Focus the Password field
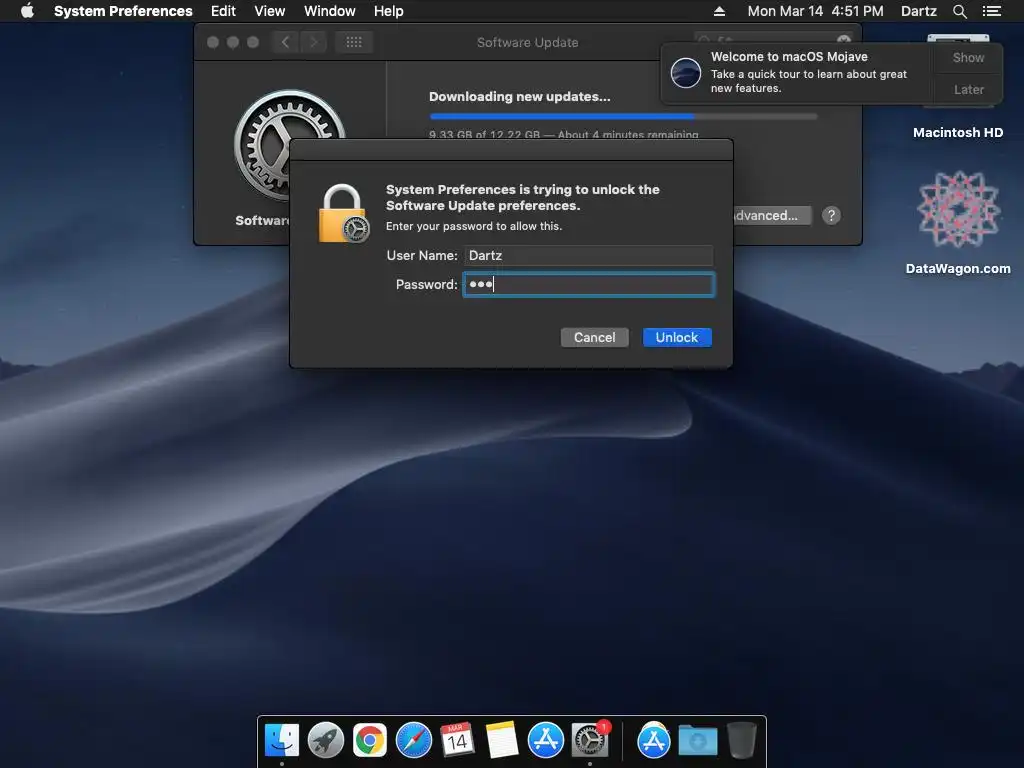 [x=588, y=285]
